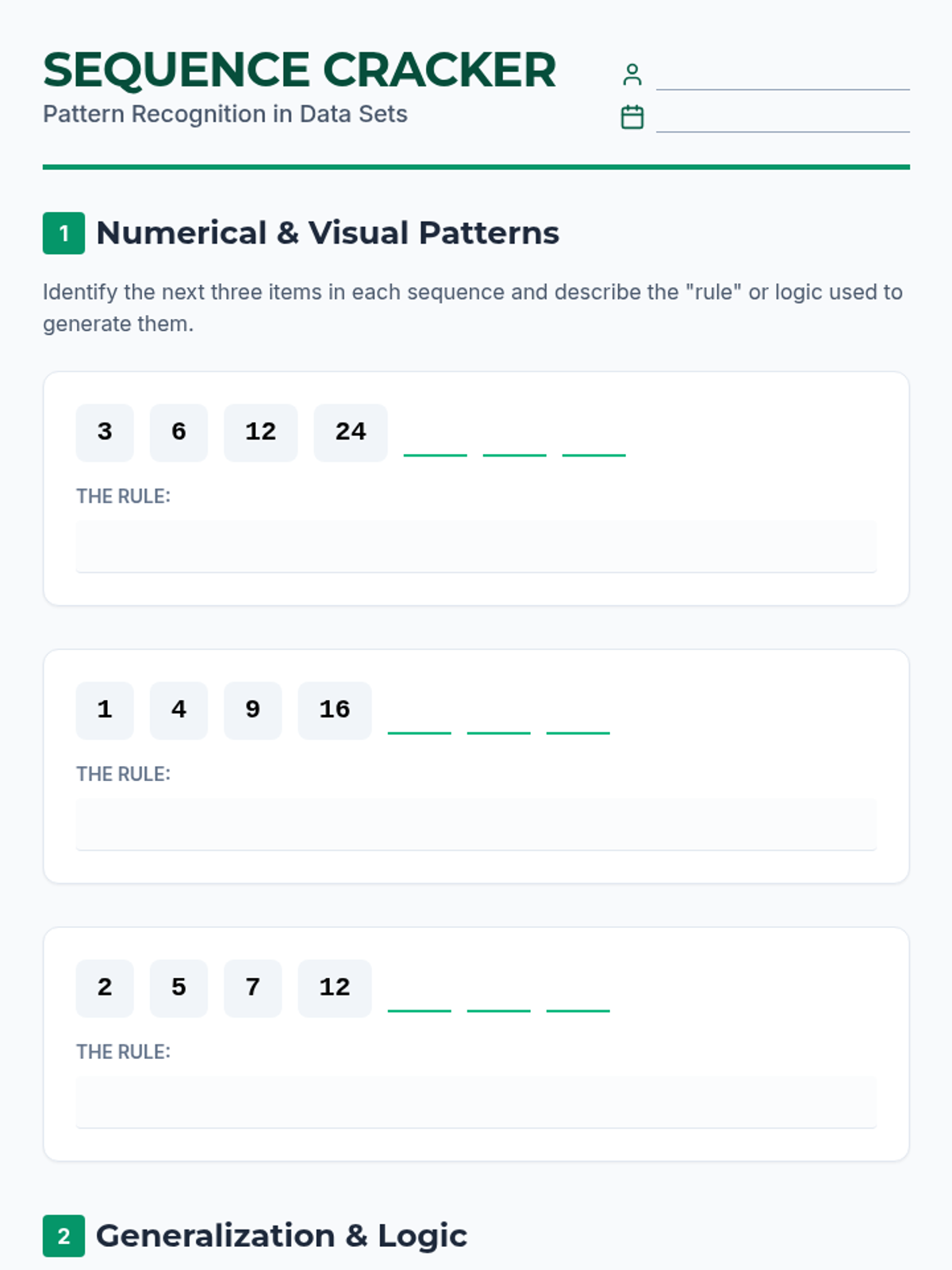Image resolution: width=952 pixels, height=1270 pixels.
Task: Select the number 16 tile
Action: (x=334, y=710)
